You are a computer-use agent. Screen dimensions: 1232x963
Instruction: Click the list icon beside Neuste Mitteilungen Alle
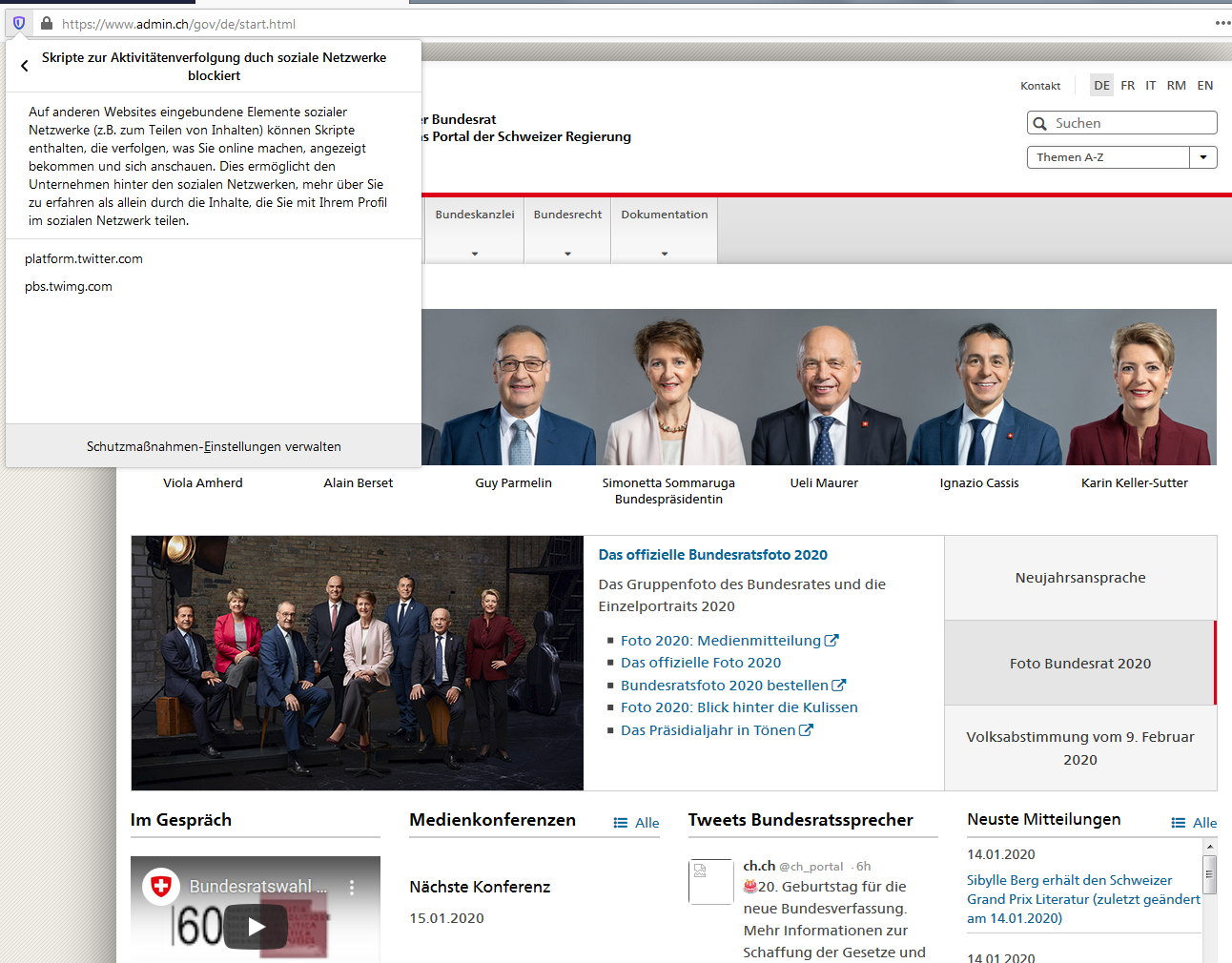click(1179, 823)
